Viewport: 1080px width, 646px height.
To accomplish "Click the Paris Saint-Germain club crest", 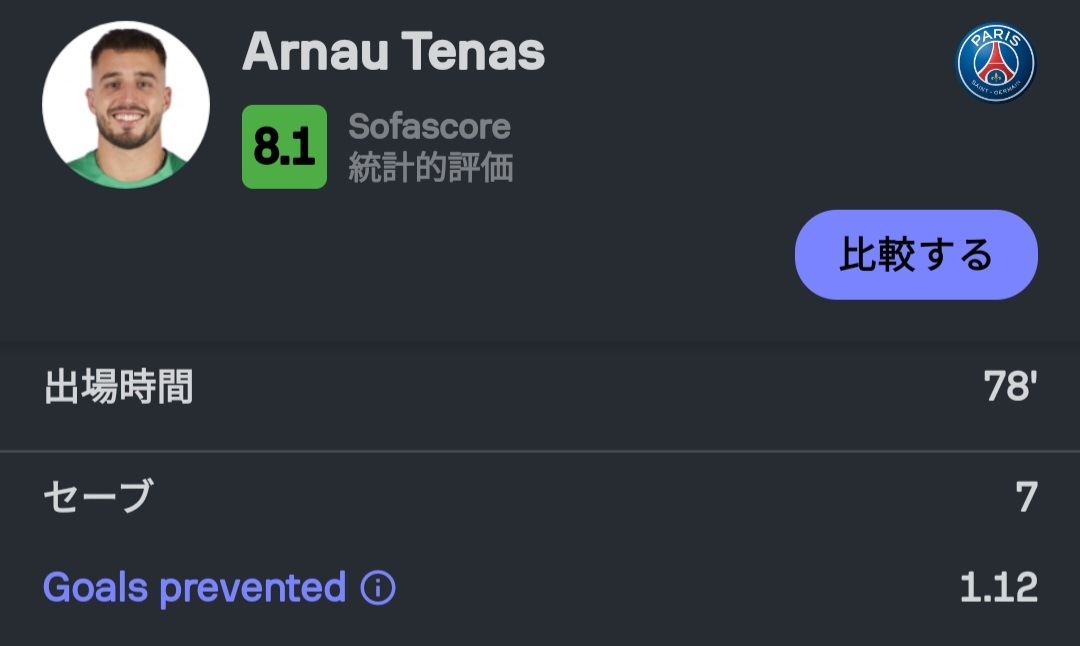I will point(995,63).
